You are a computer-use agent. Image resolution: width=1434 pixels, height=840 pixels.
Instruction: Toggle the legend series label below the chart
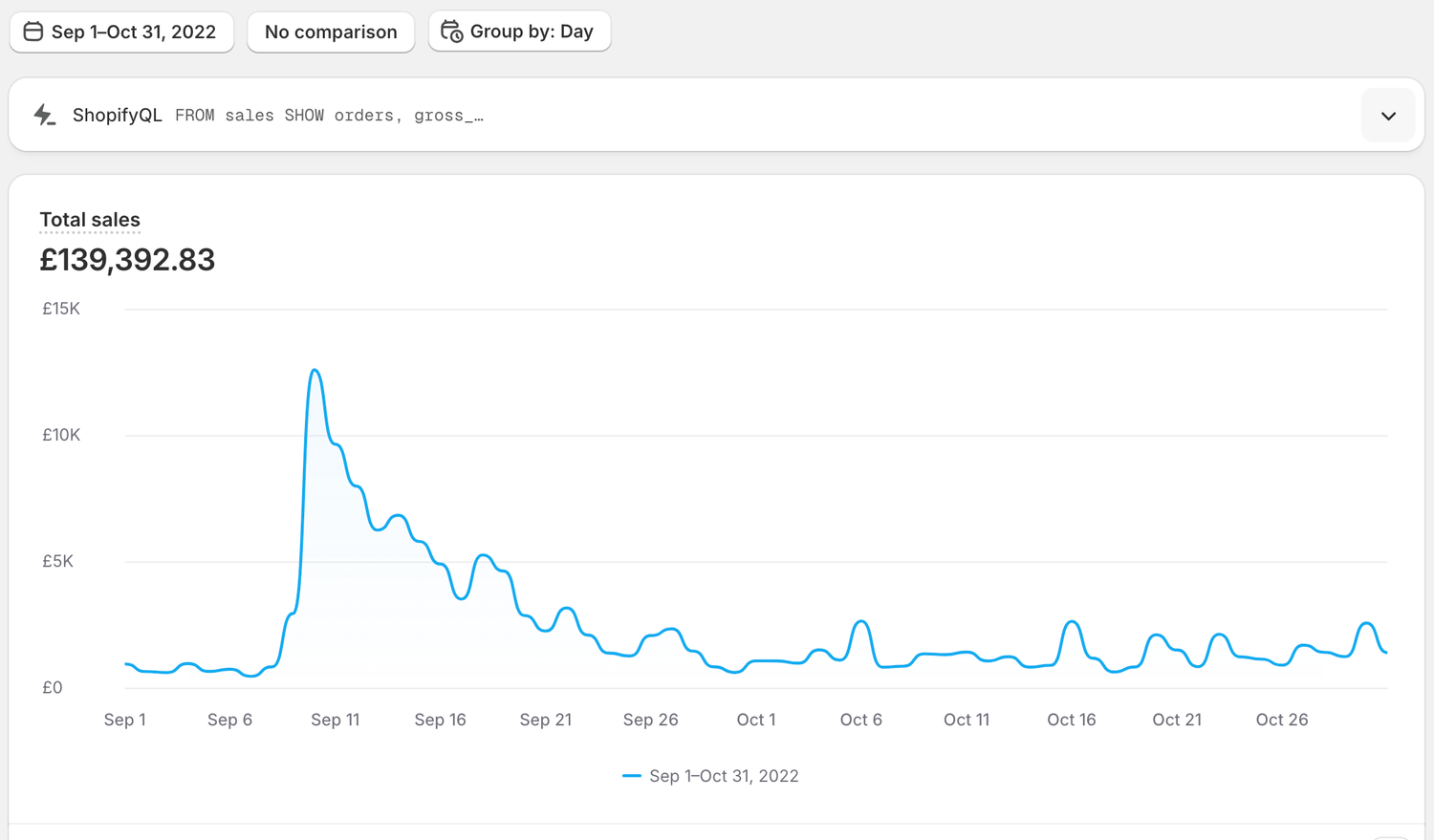724,776
